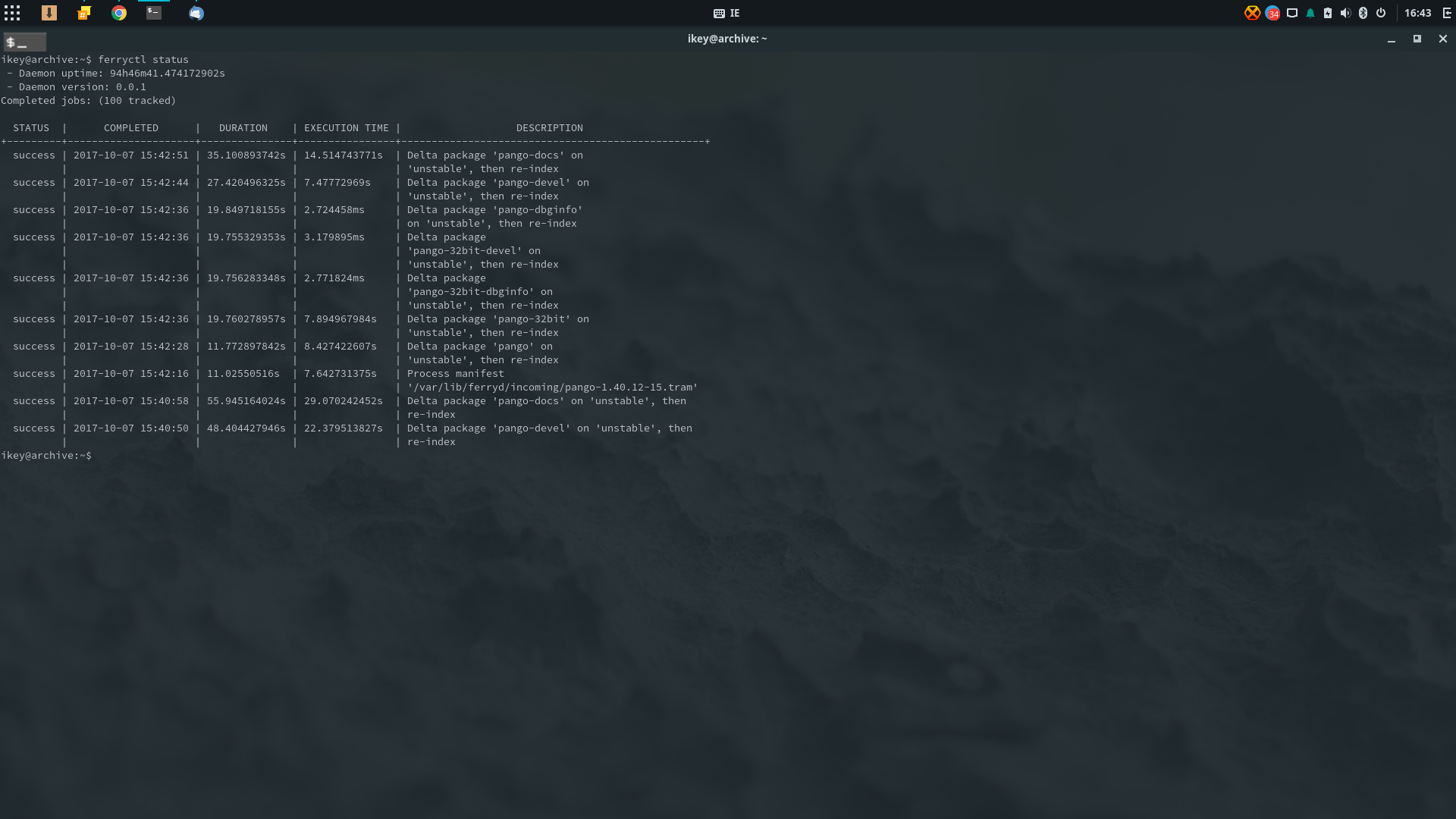Minimize the terminal window
1456x819 pixels.
tap(1392, 39)
